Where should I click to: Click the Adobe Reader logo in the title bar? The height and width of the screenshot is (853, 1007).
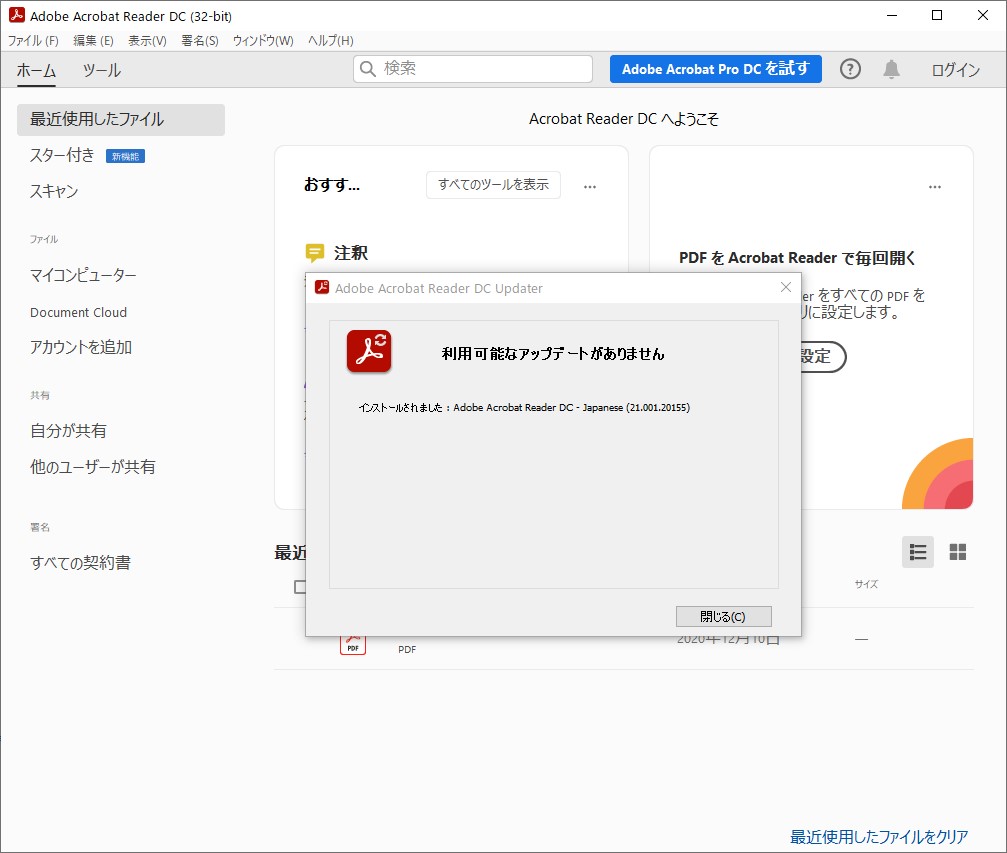tap(15, 15)
